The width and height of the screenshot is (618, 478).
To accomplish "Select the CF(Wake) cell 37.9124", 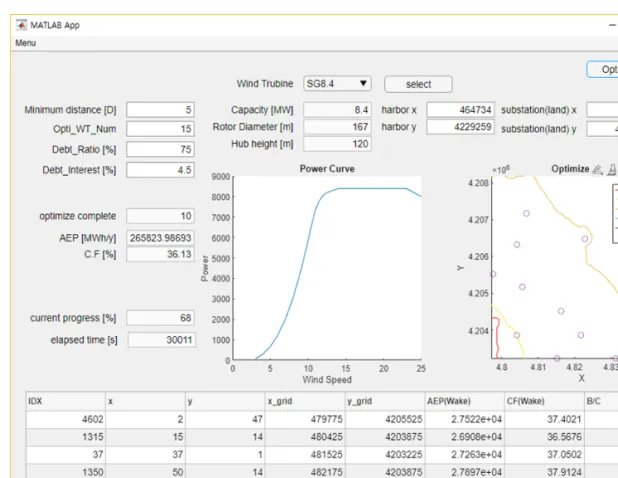I will tap(544, 472).
